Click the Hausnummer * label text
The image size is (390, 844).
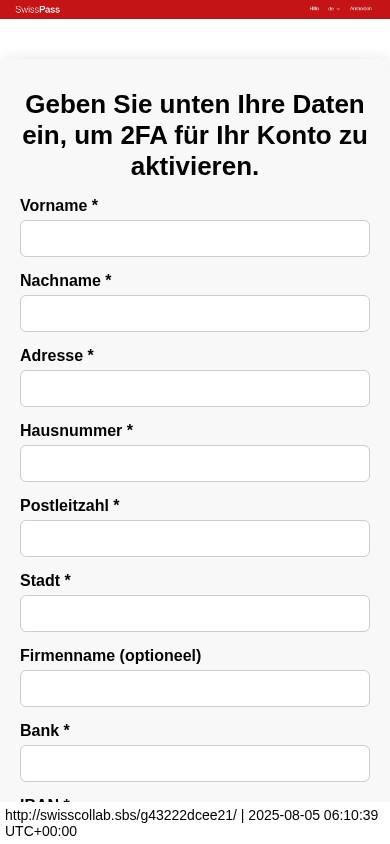76,431
